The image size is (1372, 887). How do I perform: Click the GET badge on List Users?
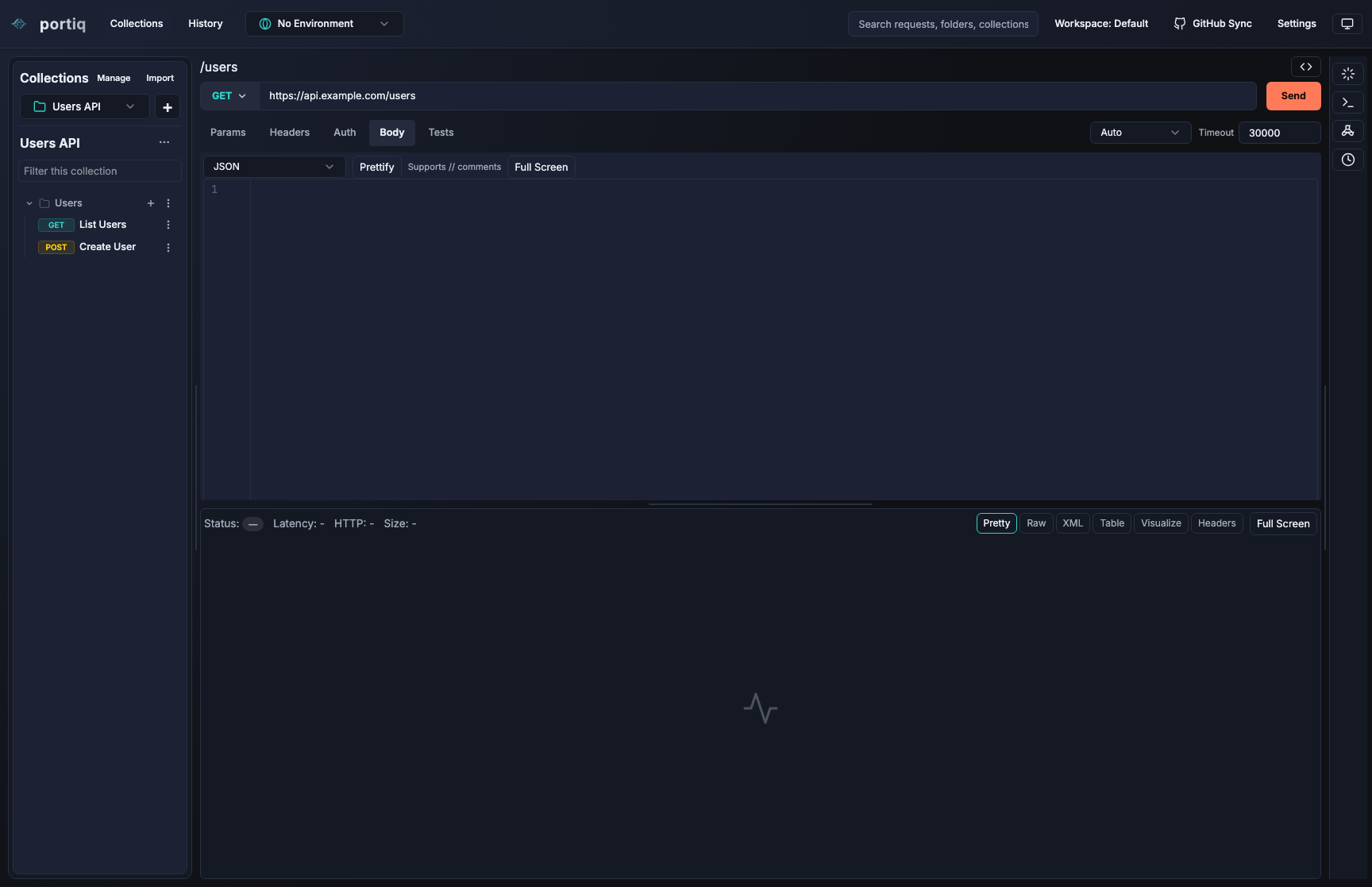(56, 225)
